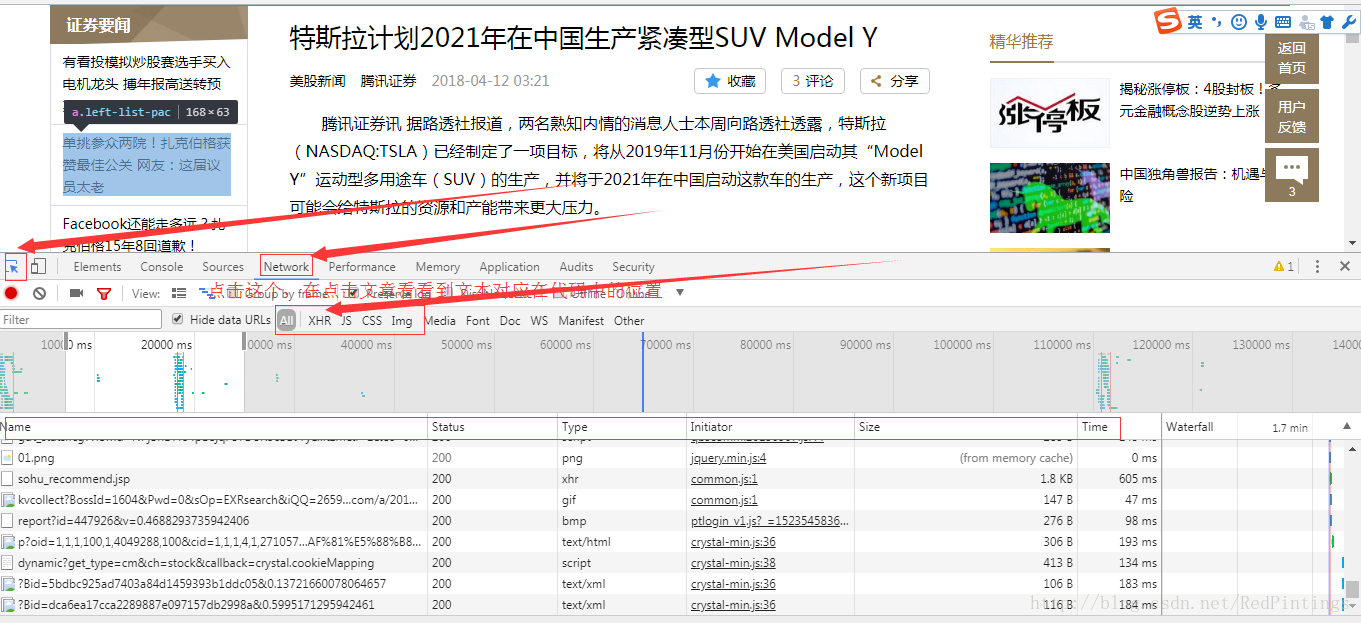
Task: Click the 收藏 favorite button
Action: (x=730, y=81)
